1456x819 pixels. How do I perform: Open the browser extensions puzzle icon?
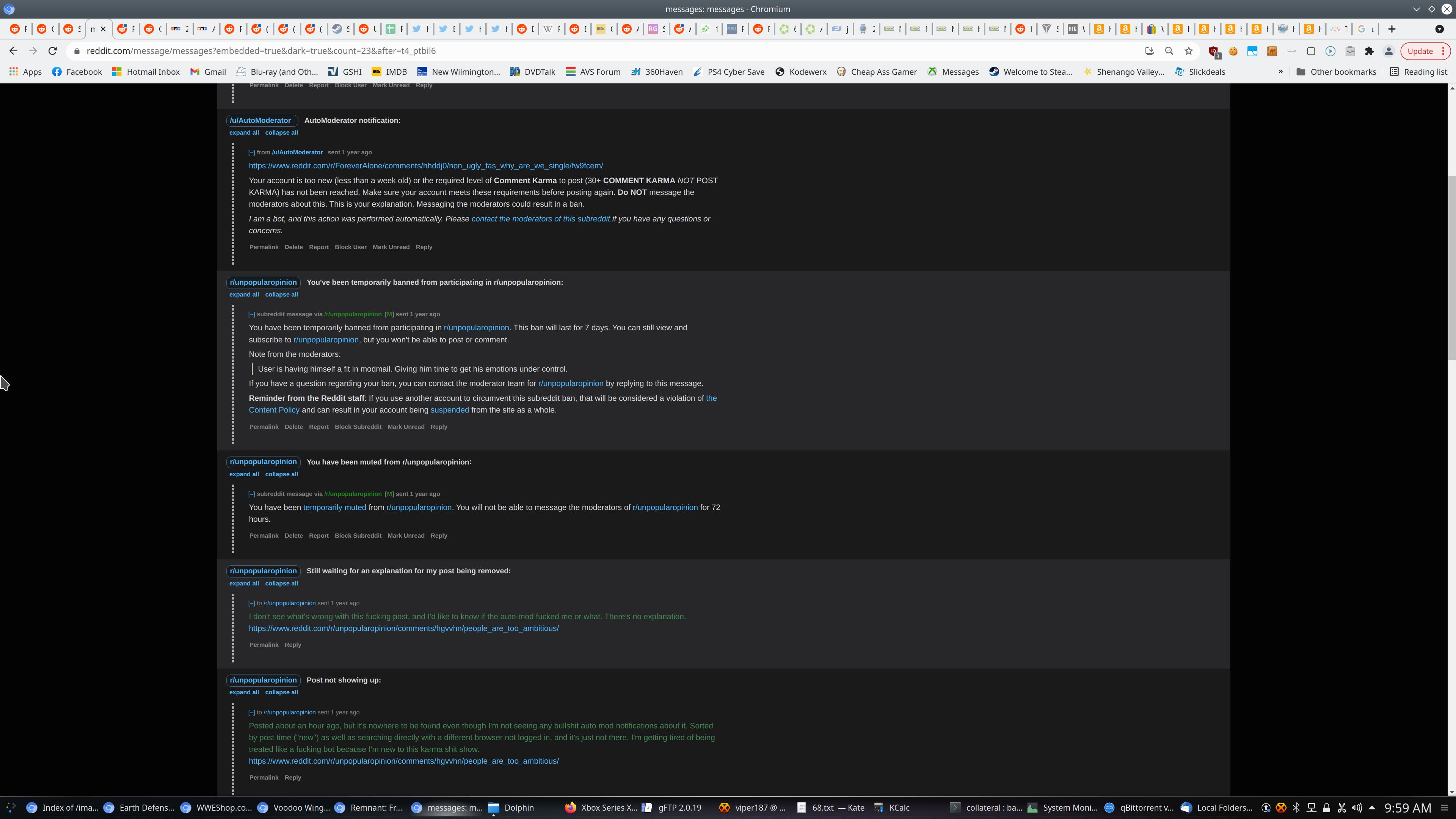[1369, 51]
